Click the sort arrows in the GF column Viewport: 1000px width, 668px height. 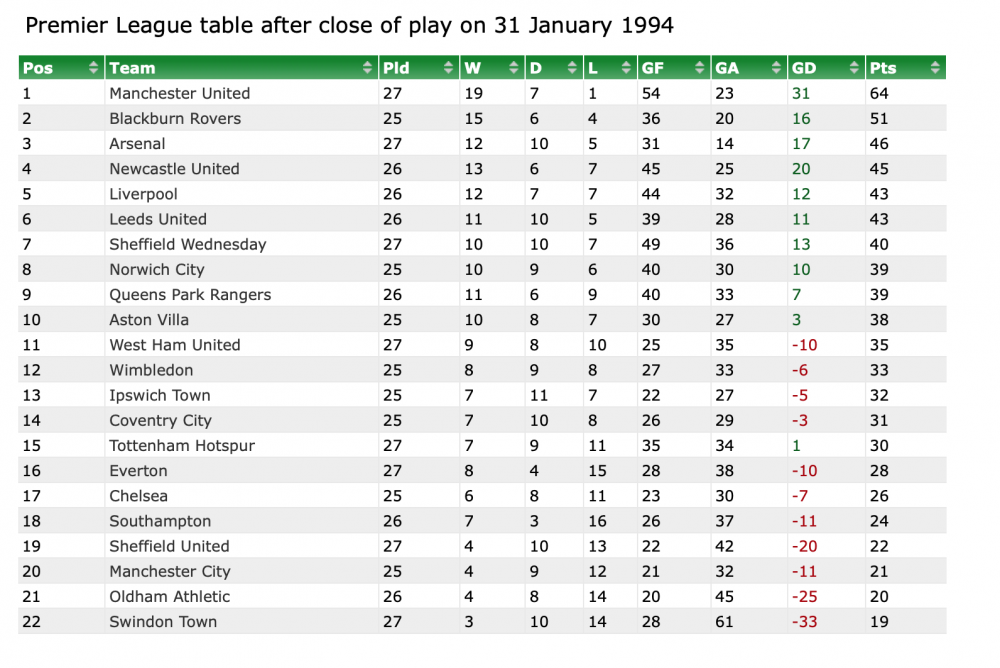click(x=698, y=68)
